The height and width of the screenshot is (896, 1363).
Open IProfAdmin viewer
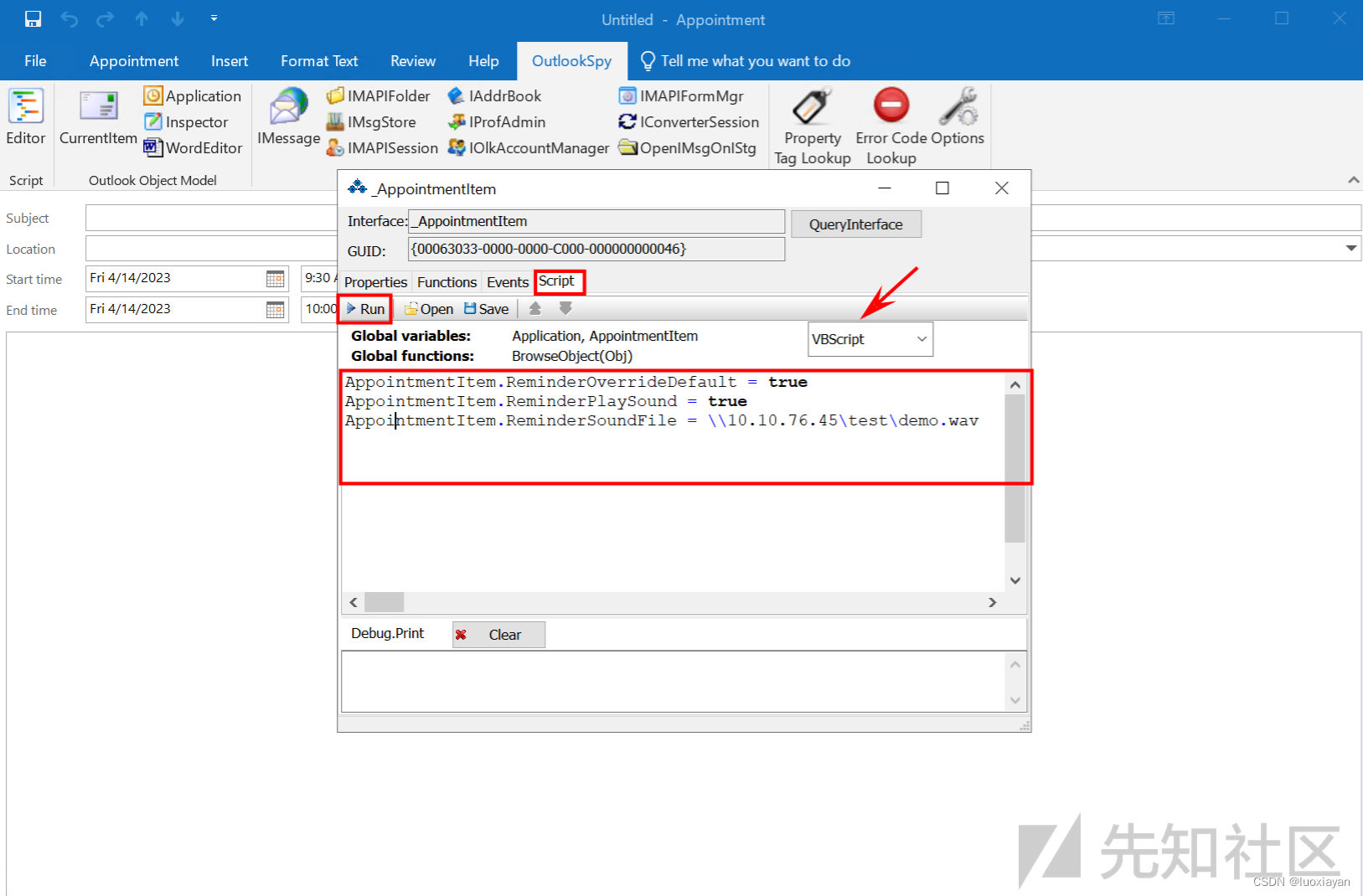tap(497, 121)
